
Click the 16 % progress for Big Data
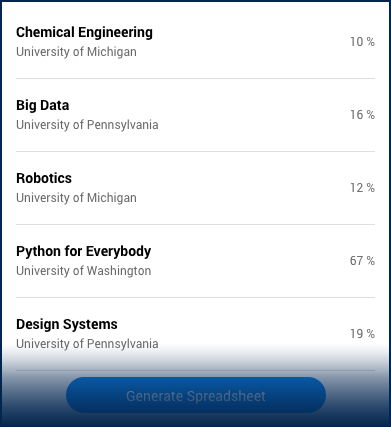[x=362, y=115]
